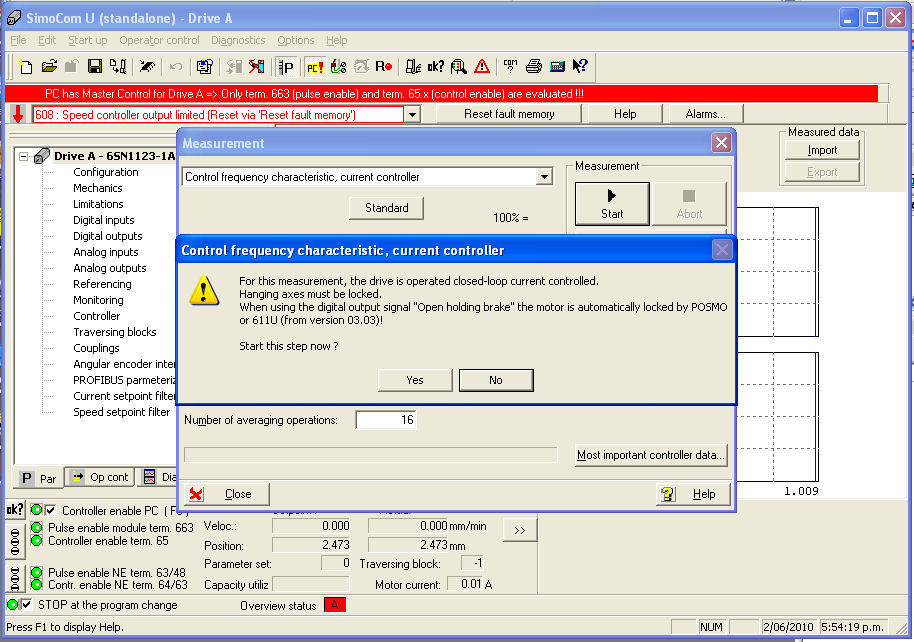Open the fault message 608 dropdown arrow
Screen dimensions: 914x642
tap(412, 114)
